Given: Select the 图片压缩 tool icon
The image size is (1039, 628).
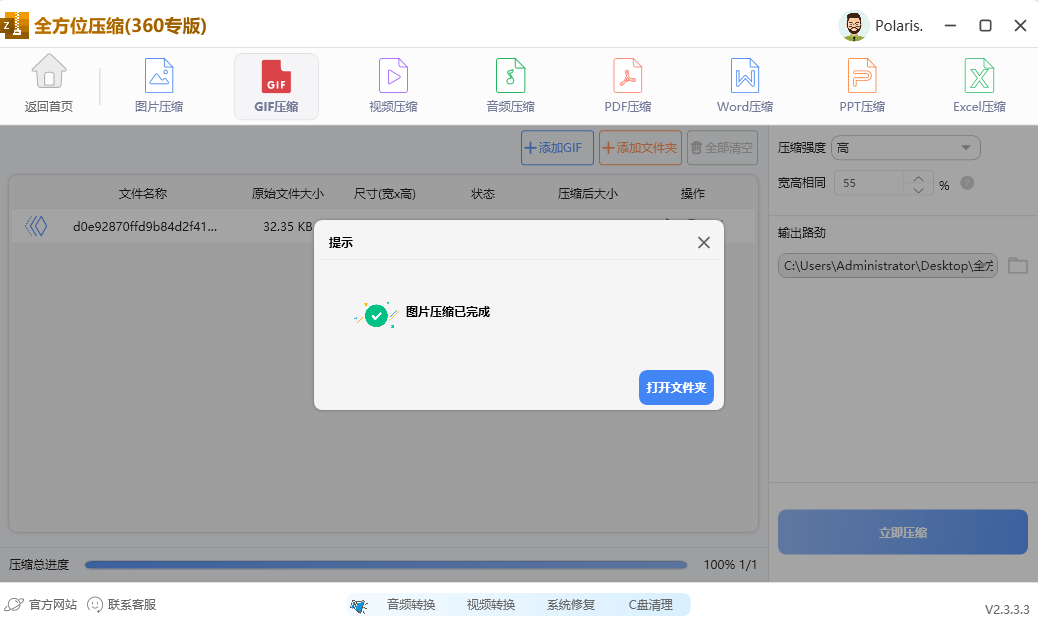Looking at the screenshot, I should pos(158,84).
